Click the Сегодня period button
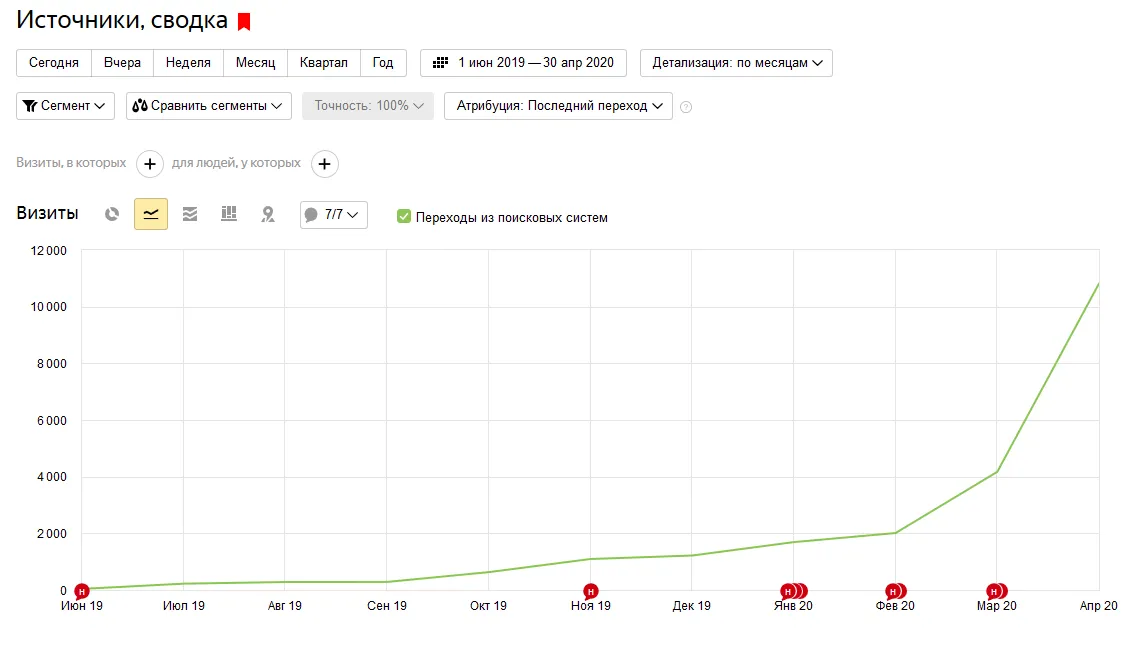 click(54, 62)
